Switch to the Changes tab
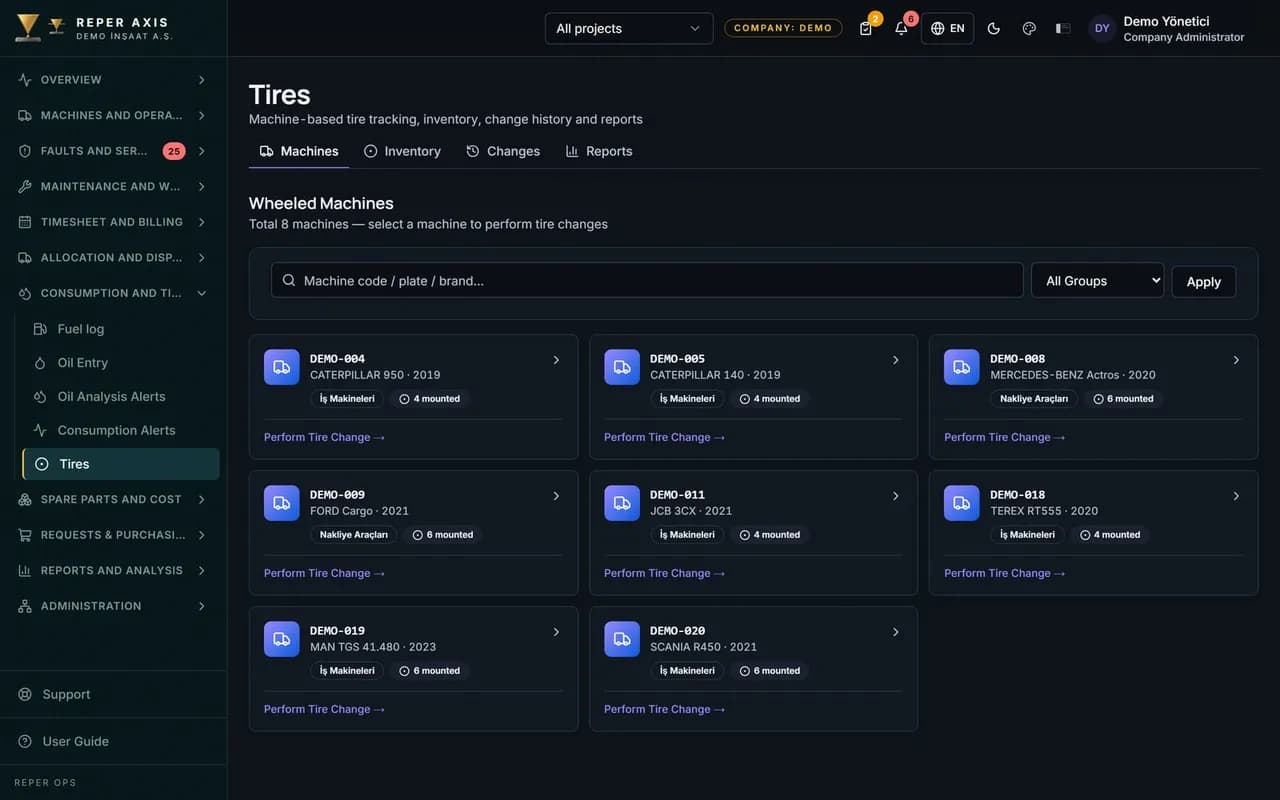This screenshot has height=800, width=1280. click(503, 151)
